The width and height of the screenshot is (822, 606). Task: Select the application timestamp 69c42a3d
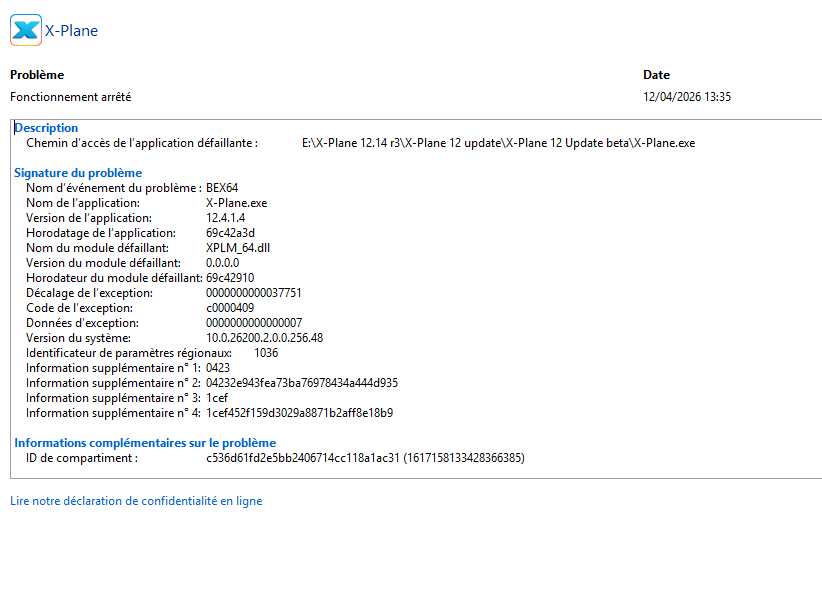pos(230,233)
